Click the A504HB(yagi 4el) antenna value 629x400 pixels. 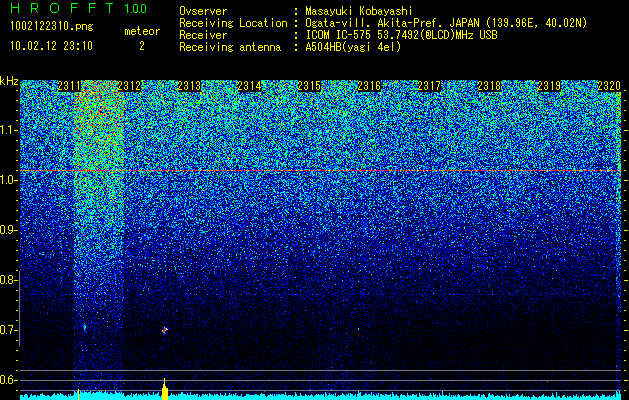(x=353, y=47)
